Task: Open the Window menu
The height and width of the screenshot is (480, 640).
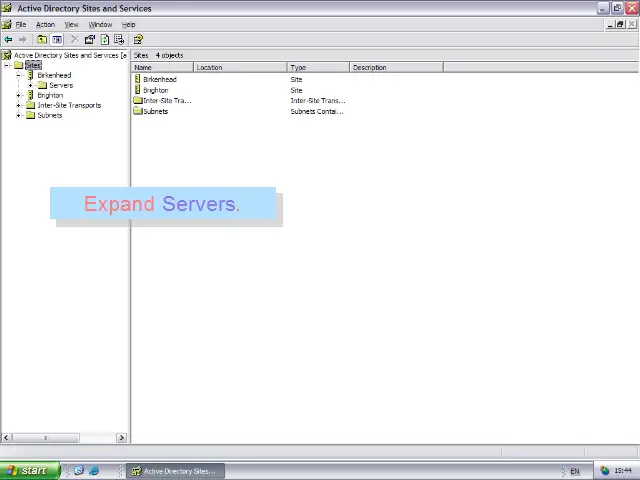Action: [100, 24]
